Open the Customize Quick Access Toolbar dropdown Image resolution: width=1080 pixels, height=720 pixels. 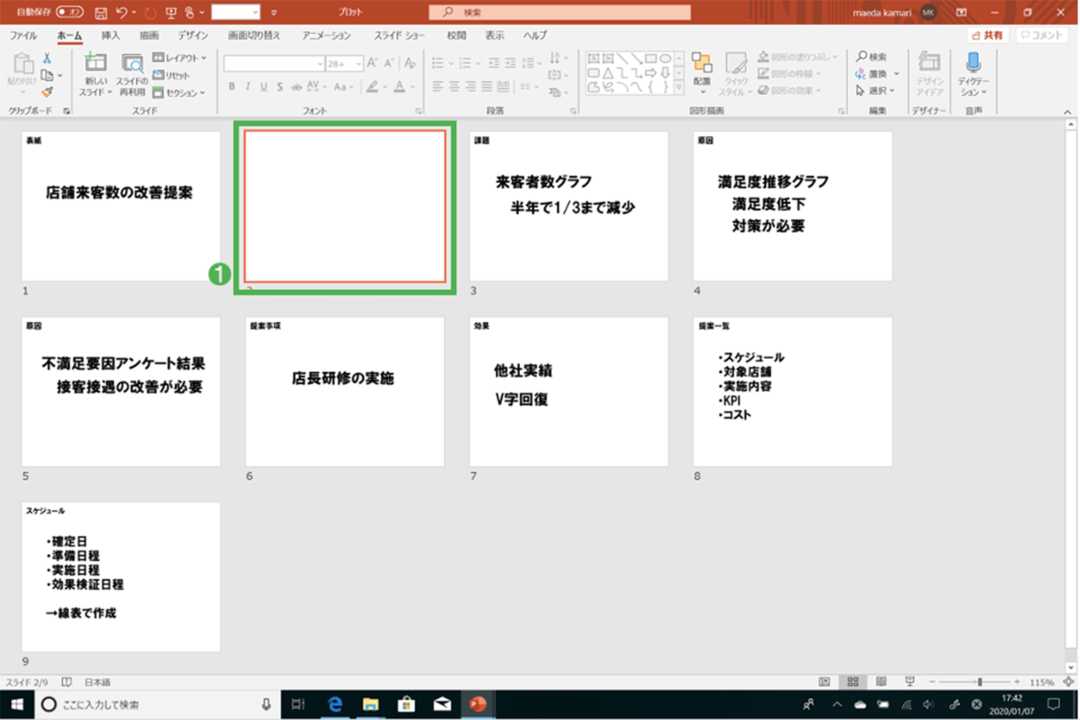coord(273,12)
